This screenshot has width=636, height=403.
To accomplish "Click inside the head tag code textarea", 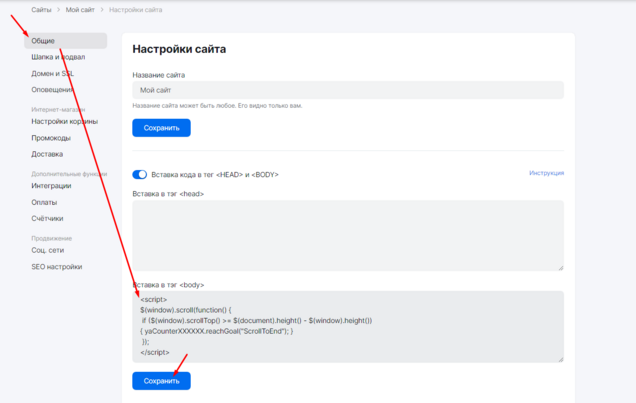I will 347,234.
